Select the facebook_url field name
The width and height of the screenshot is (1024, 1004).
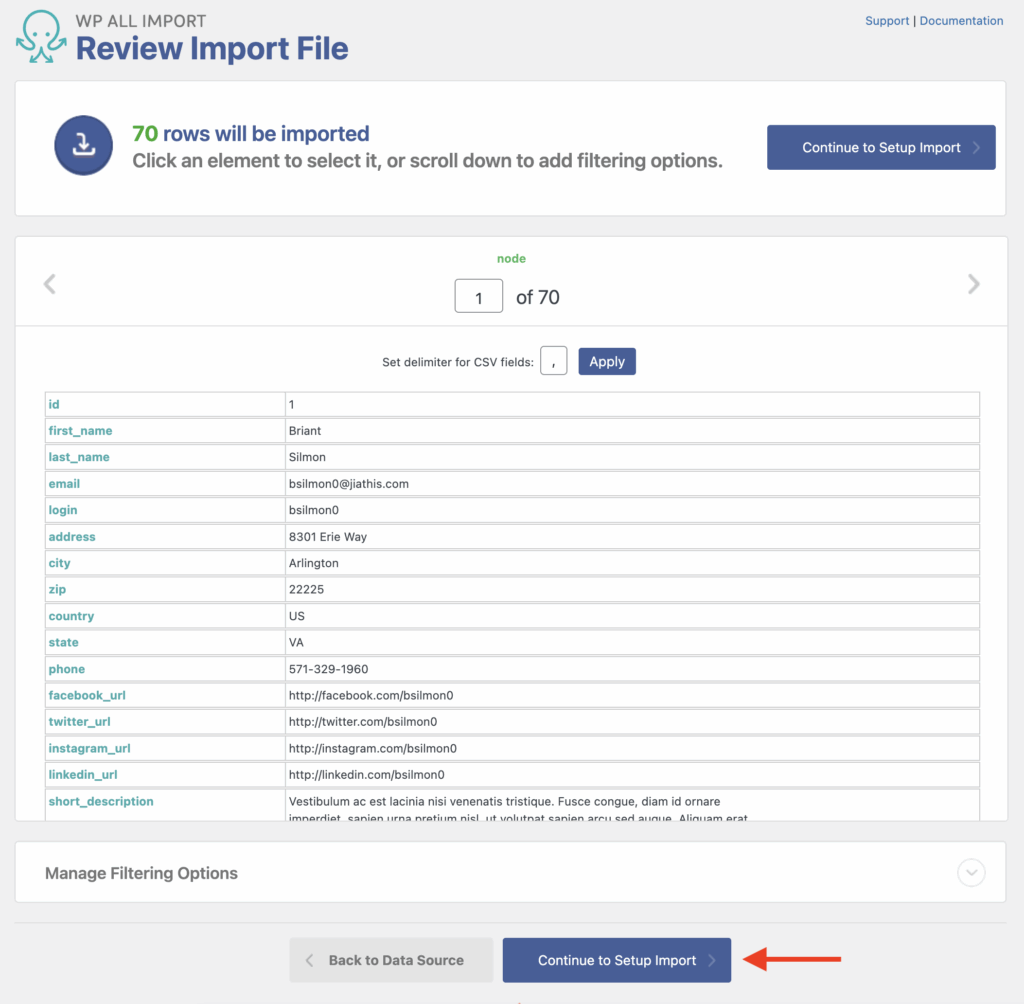(x=87, y=696)
